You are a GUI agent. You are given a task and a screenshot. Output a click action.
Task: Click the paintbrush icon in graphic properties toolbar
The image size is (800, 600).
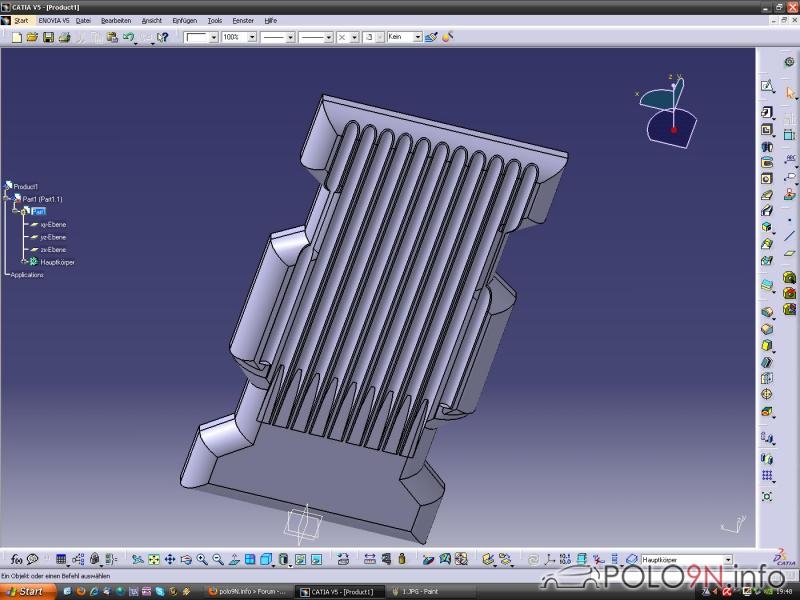click(431, 37)
